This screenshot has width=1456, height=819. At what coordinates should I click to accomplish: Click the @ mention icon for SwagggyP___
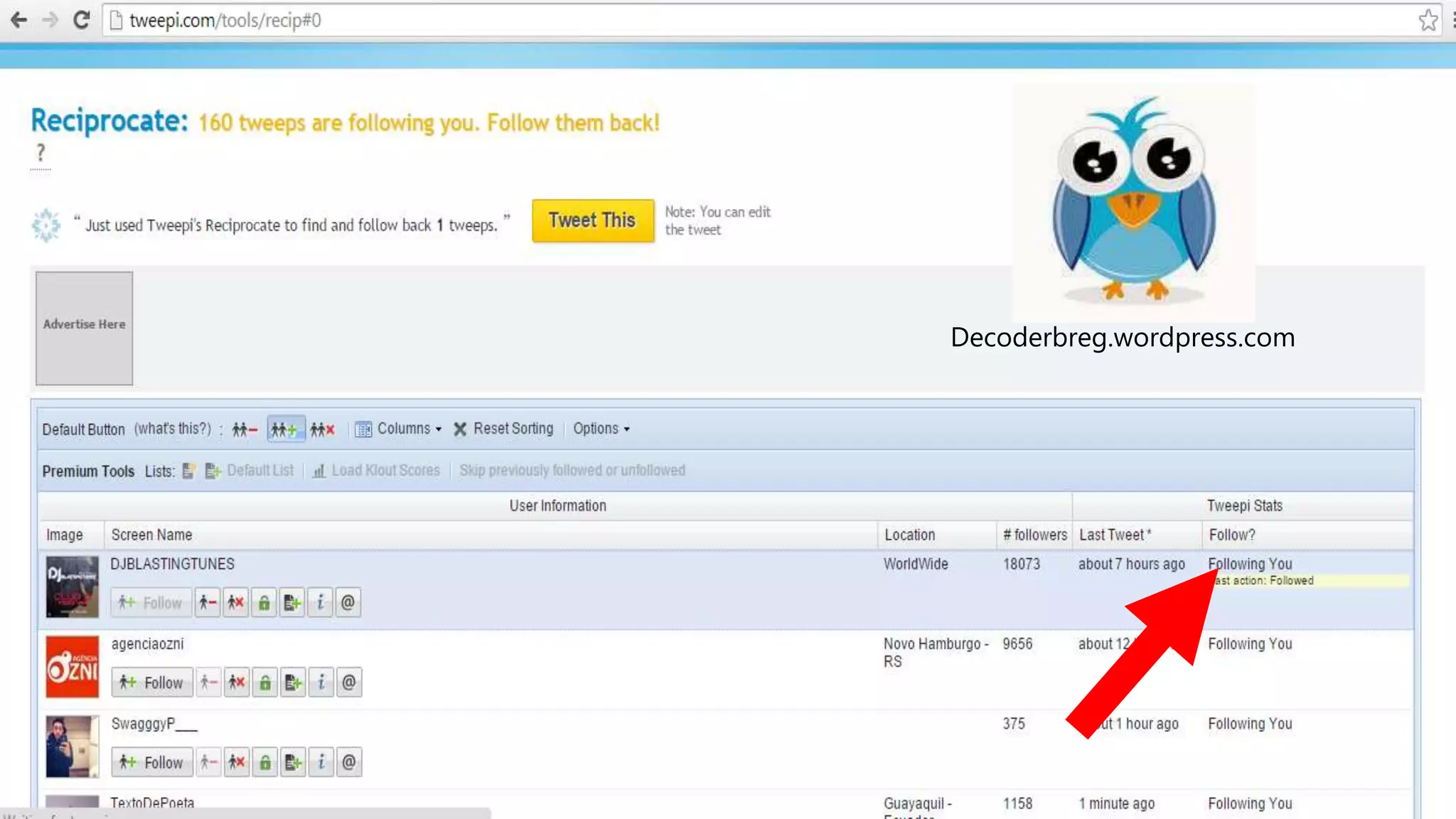[x=348, y=762]
